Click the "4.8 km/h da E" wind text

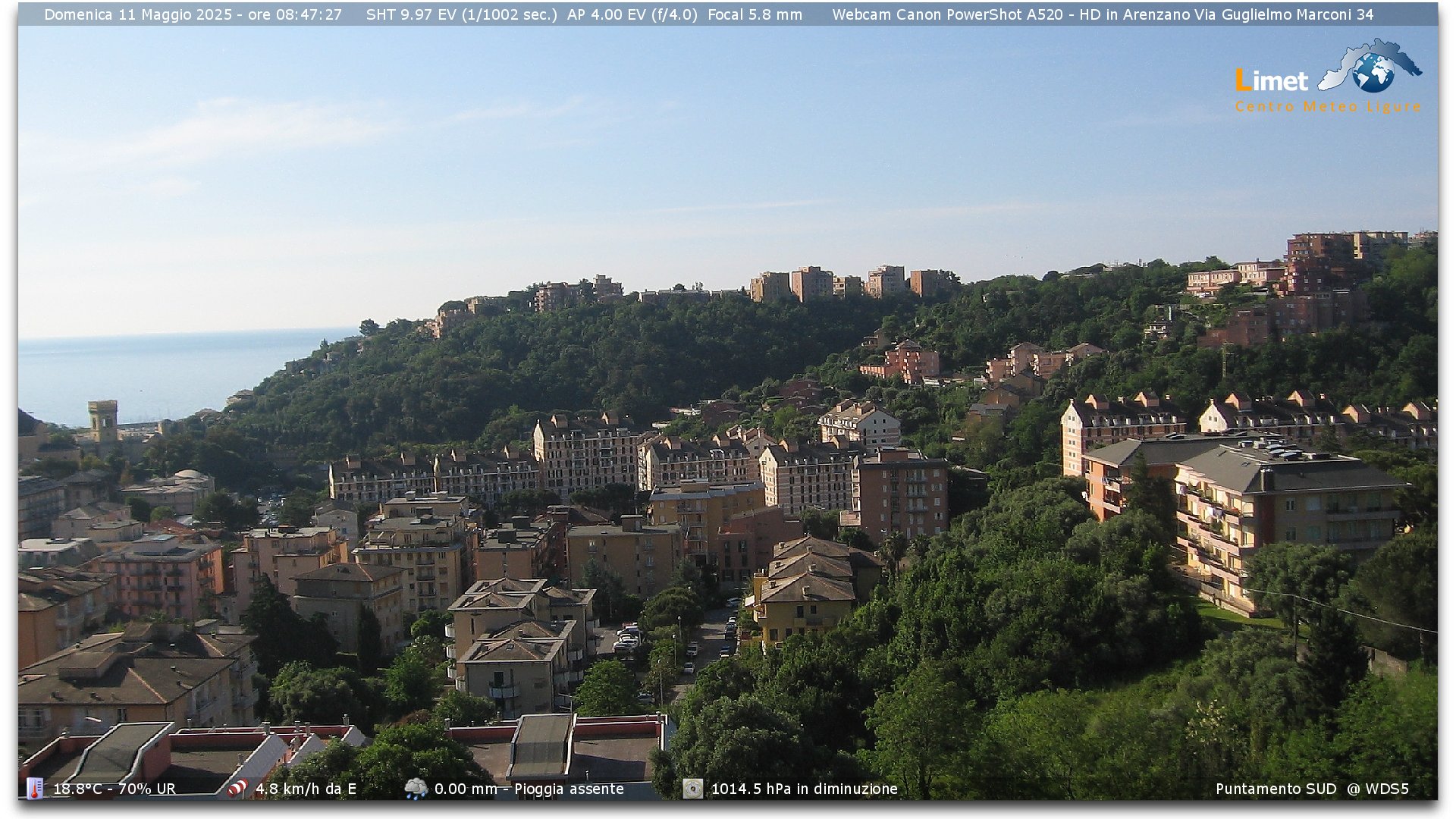[306, 789]
